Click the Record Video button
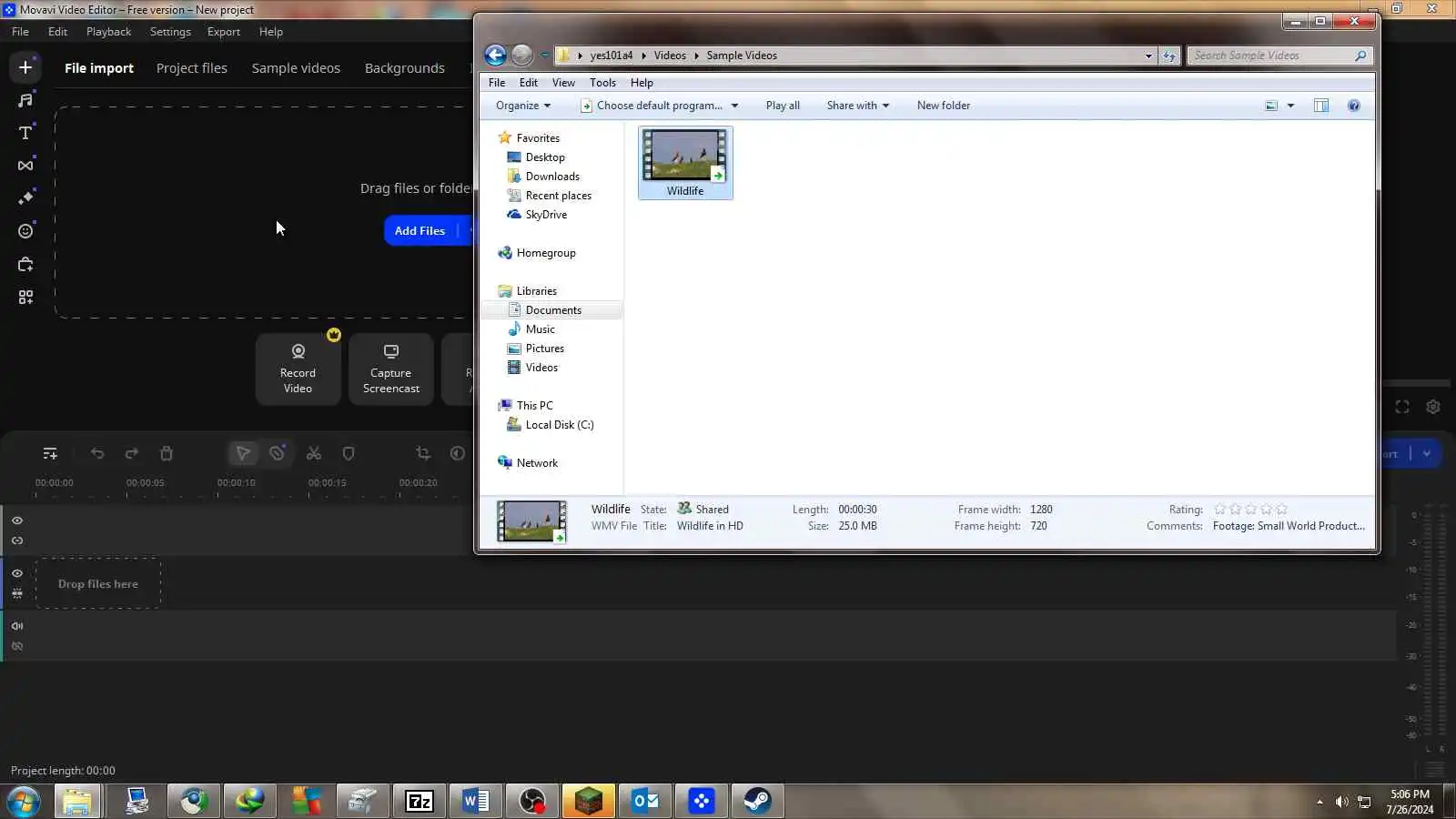 tap(298, 369)
